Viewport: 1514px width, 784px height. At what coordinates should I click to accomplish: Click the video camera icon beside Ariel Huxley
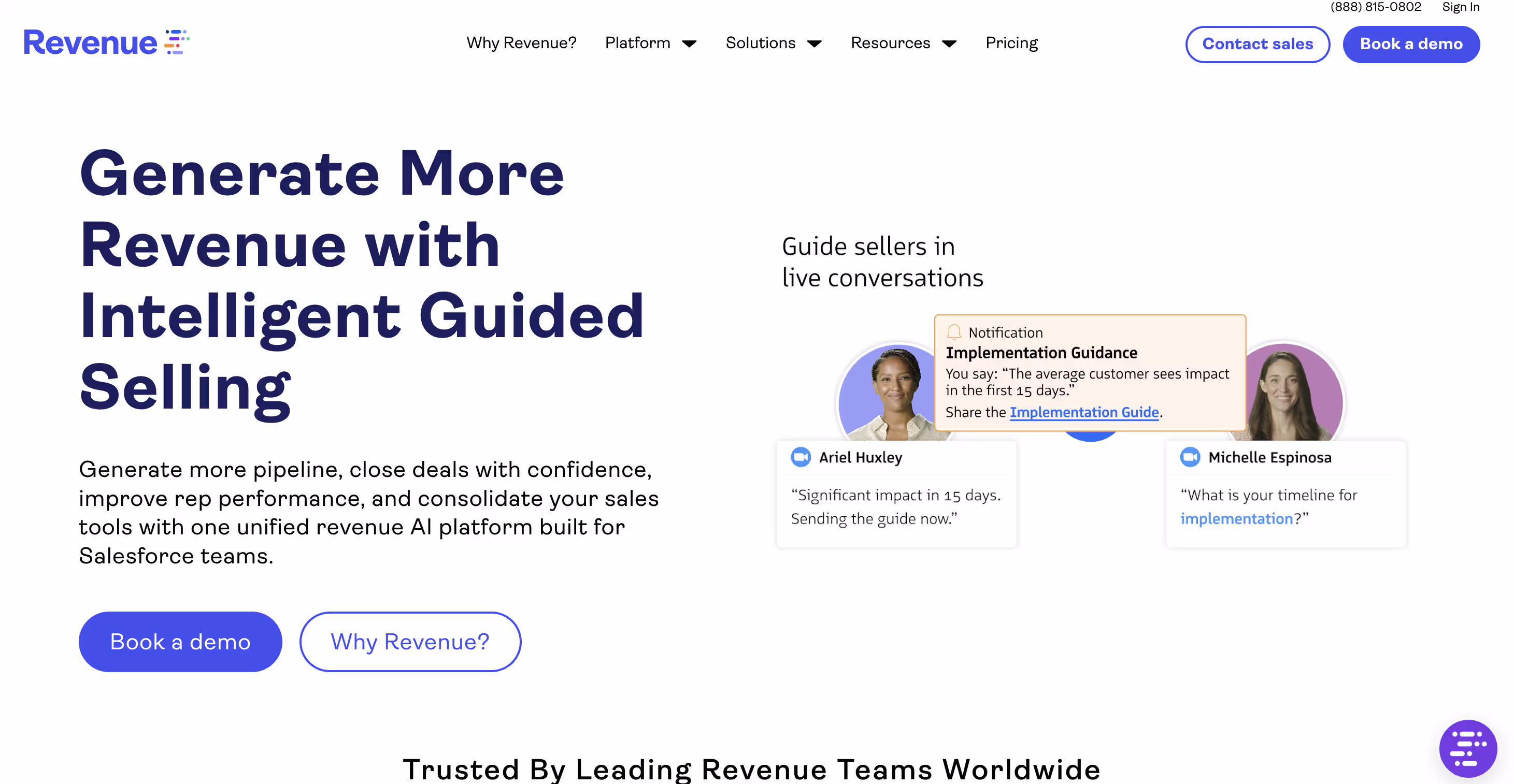click(800, 457)
